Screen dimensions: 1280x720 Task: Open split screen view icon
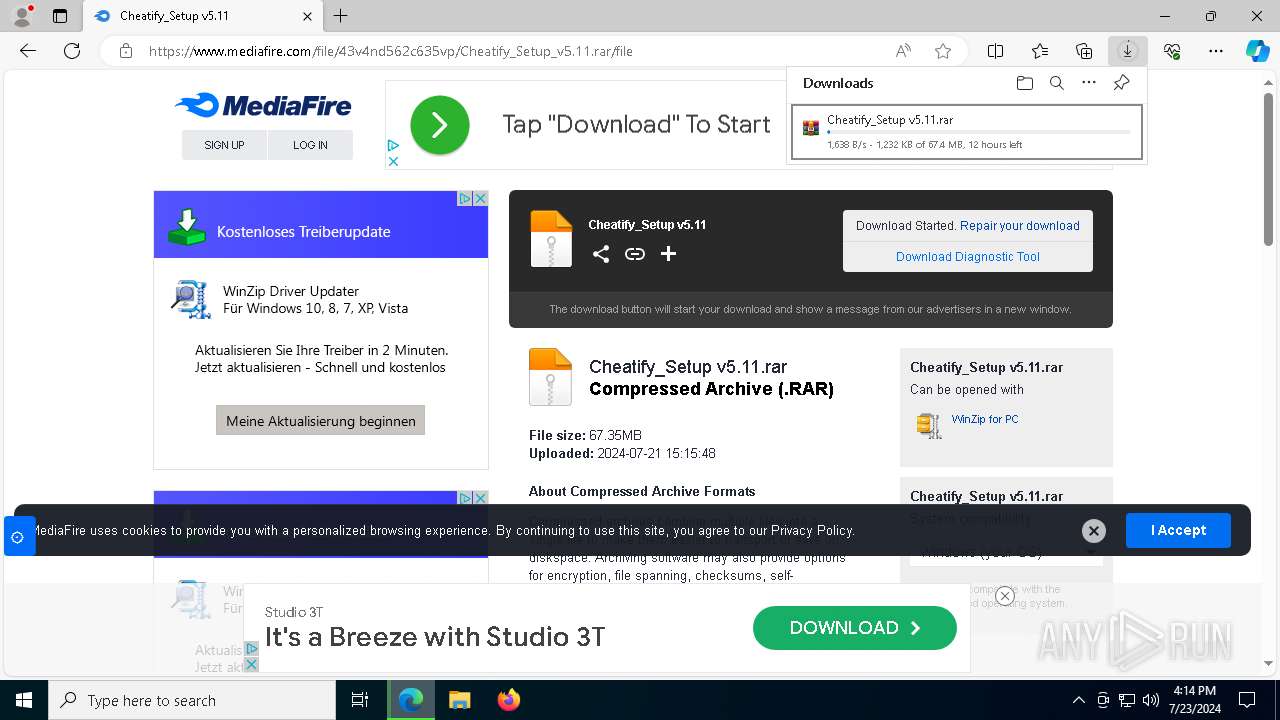click(996, 51)
